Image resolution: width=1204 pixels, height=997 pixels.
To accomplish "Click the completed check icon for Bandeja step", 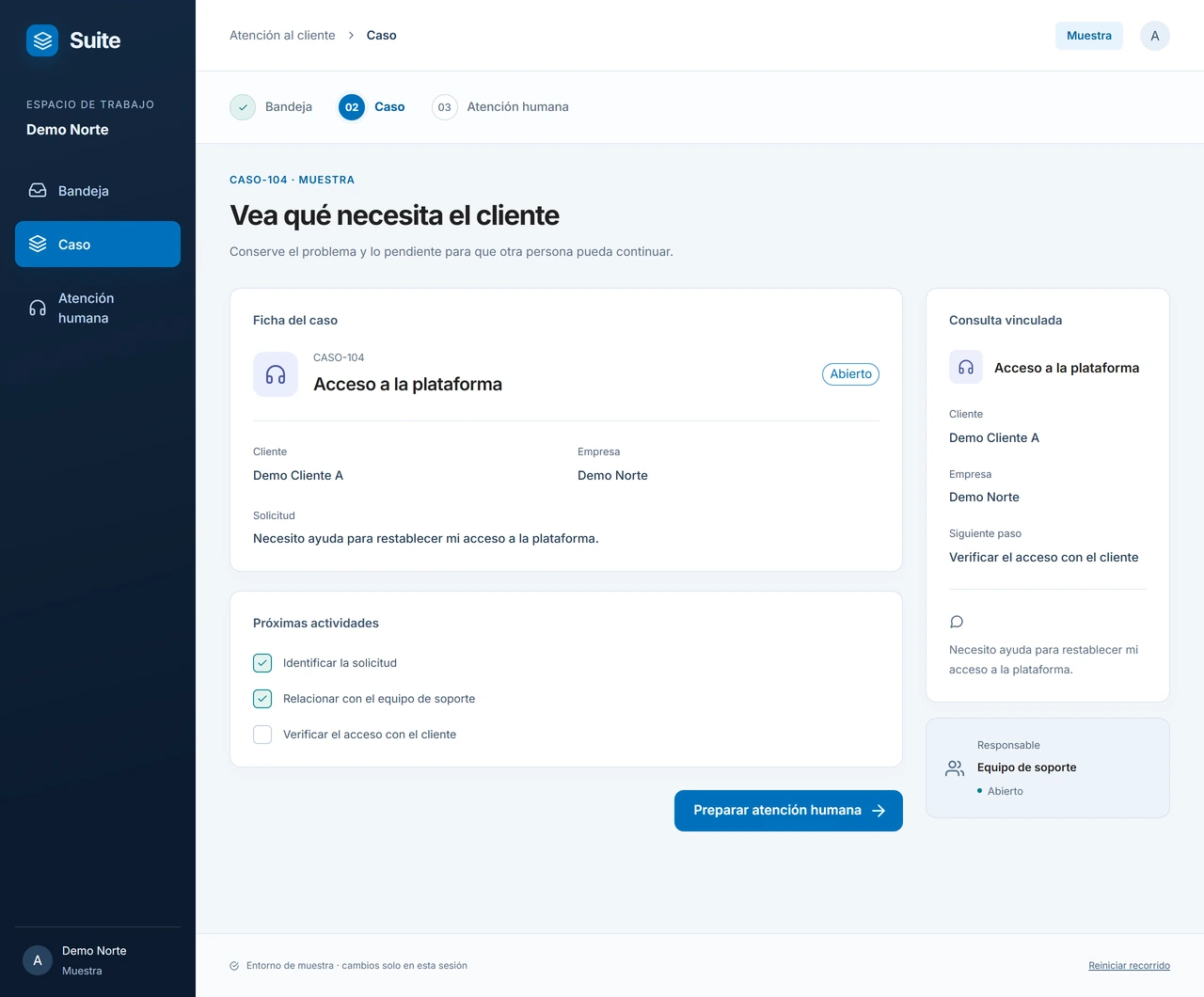I will 243,107.
